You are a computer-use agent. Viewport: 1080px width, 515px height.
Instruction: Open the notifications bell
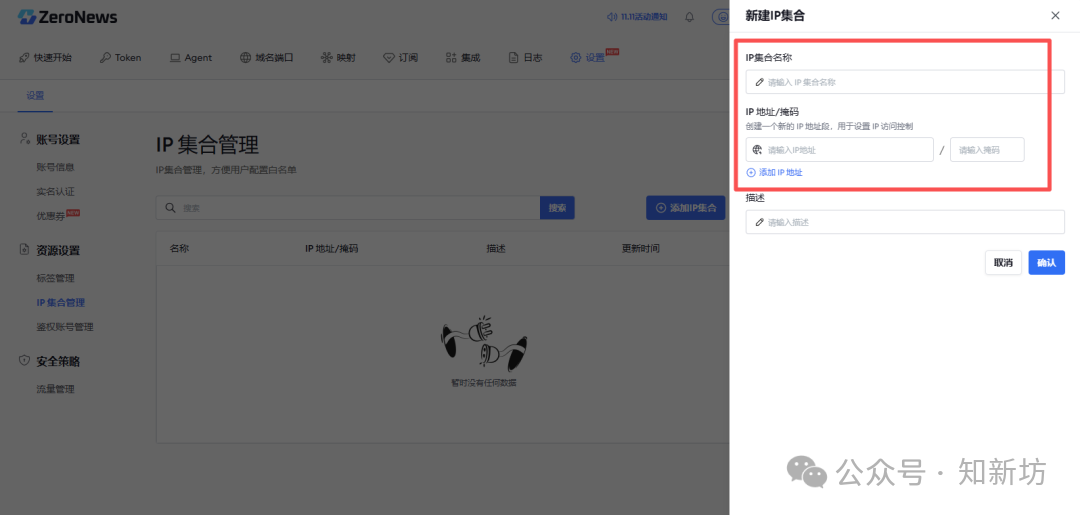(x=689, y=17)
